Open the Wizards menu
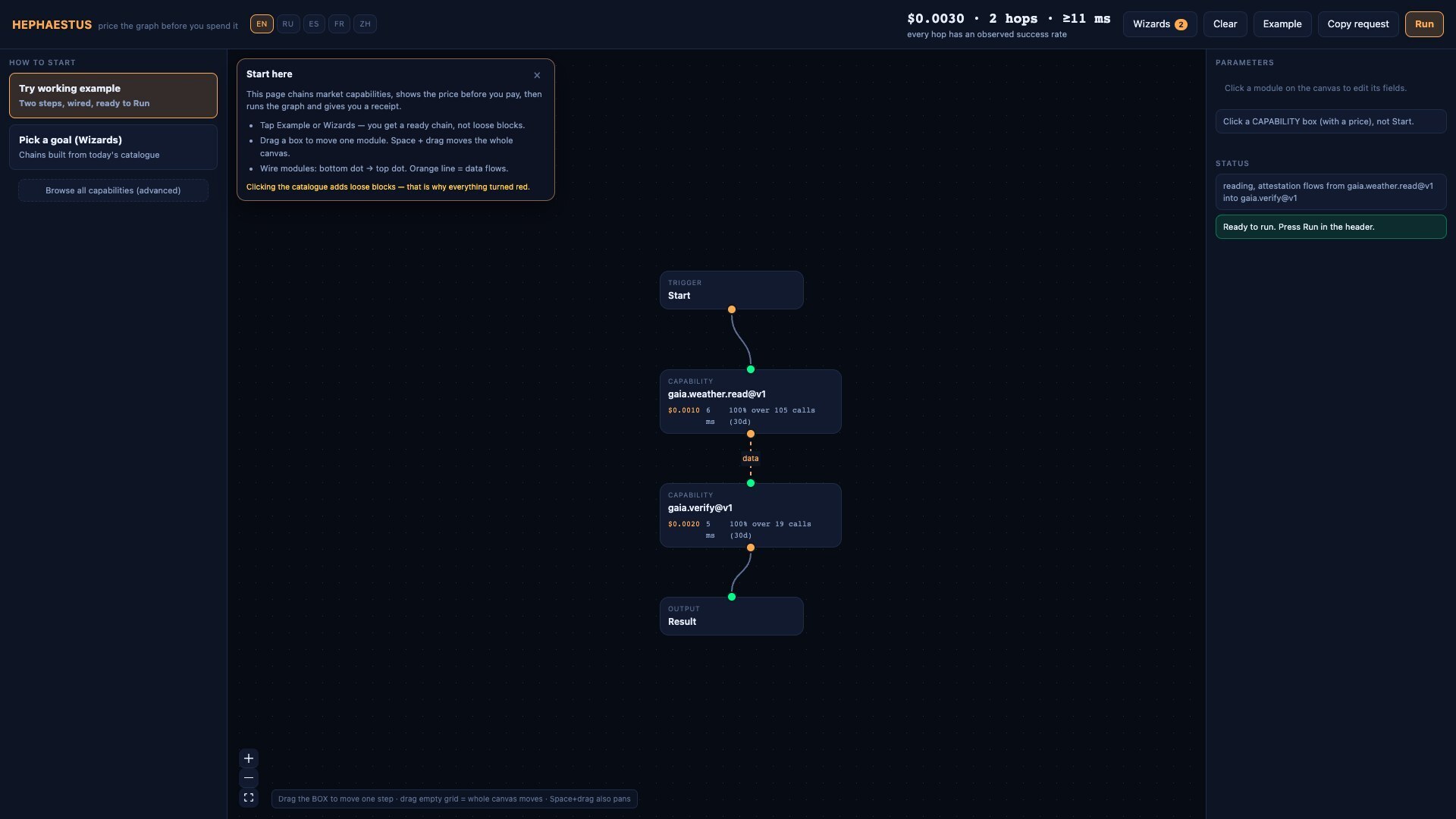Viewport: 1456px width, 819px height. pos(1159,24)
